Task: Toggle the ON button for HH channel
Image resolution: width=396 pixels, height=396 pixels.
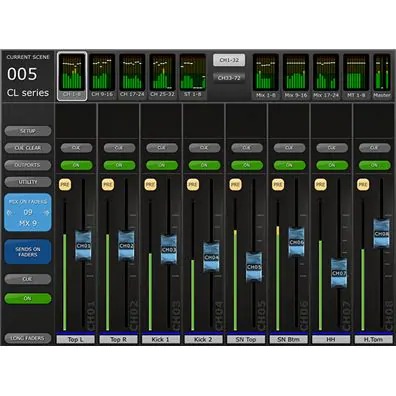Action: 332,165
